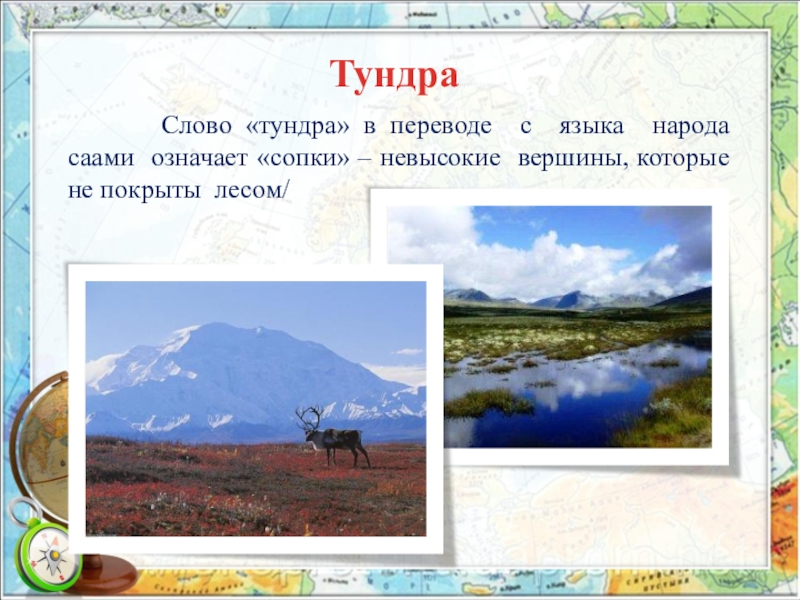Click the phrase 'не покрыты лесом/'

(x=179, y=190)
